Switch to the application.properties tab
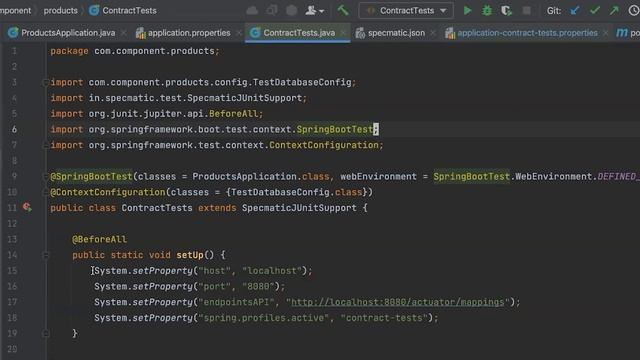 (x=189, y=33)
